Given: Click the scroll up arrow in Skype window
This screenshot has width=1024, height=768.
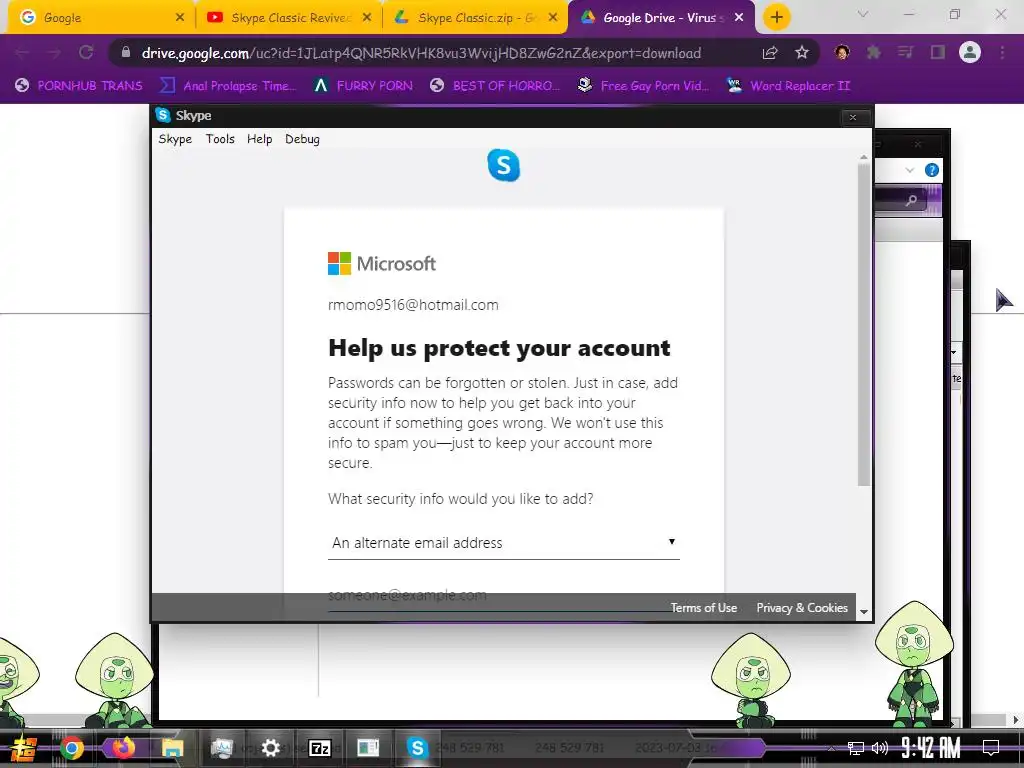Looking at the screenshot, I should pos(863,157).
